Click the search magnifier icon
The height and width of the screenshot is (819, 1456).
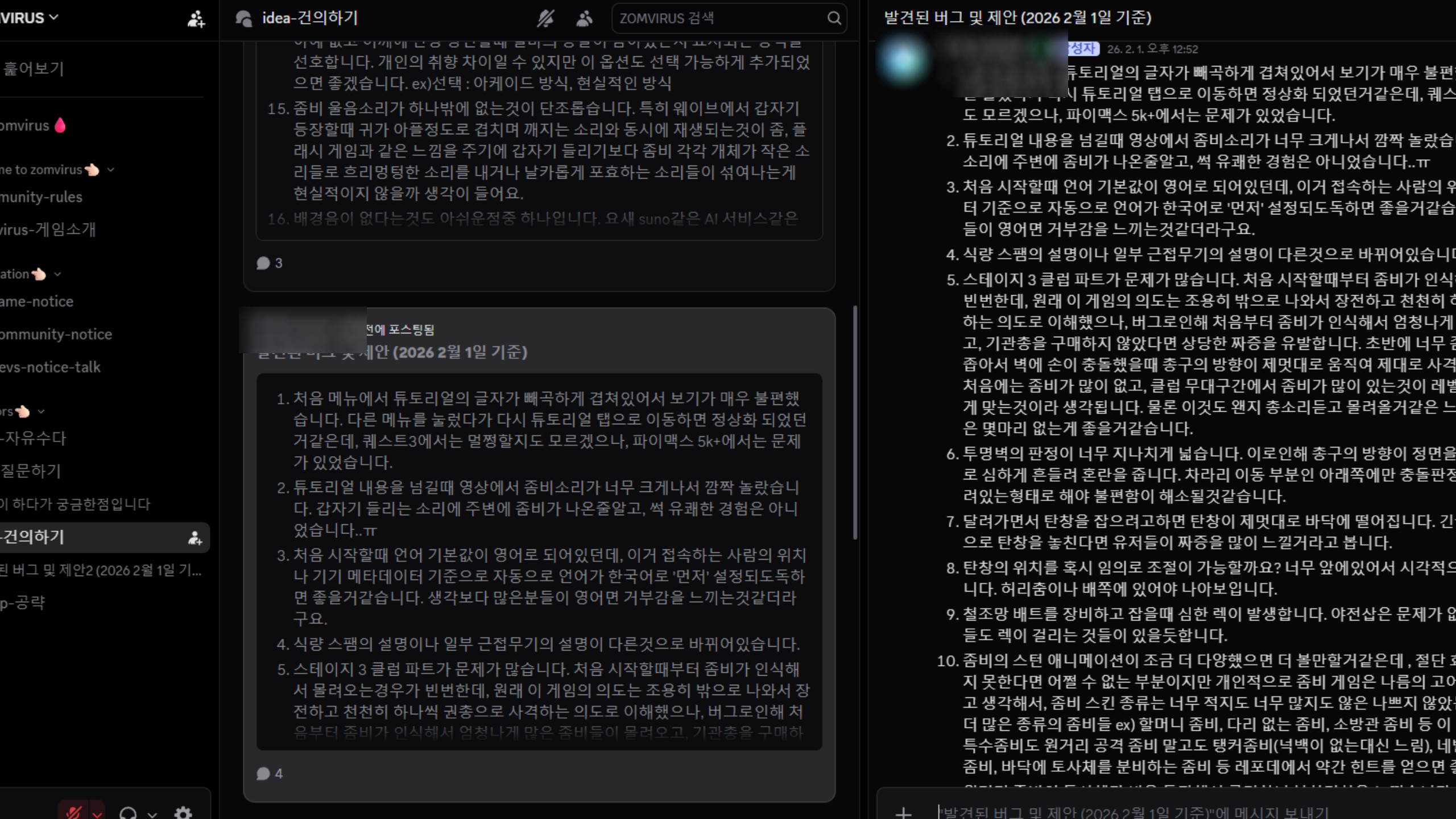[834, 18]
